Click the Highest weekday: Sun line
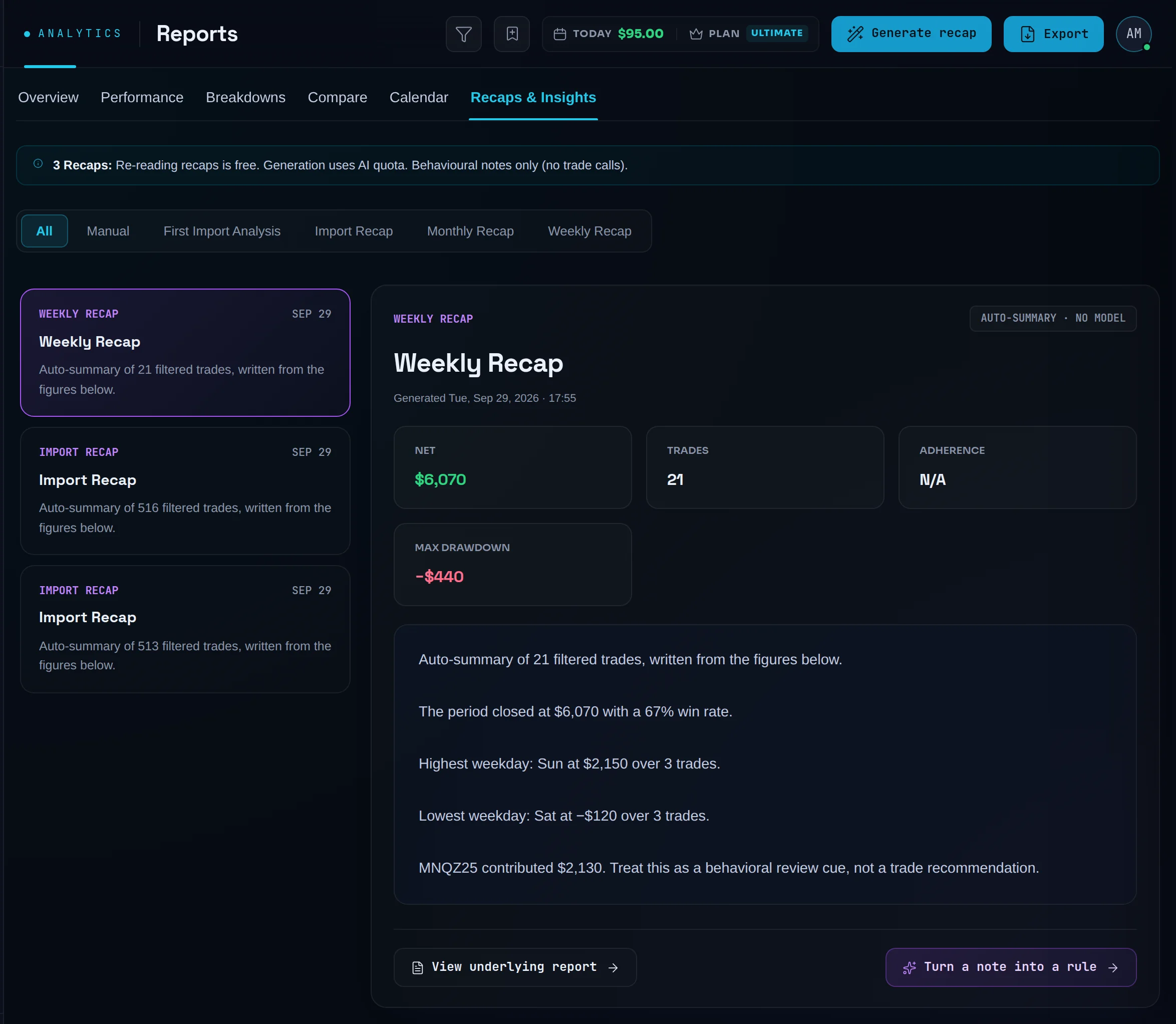 point(569,763)
